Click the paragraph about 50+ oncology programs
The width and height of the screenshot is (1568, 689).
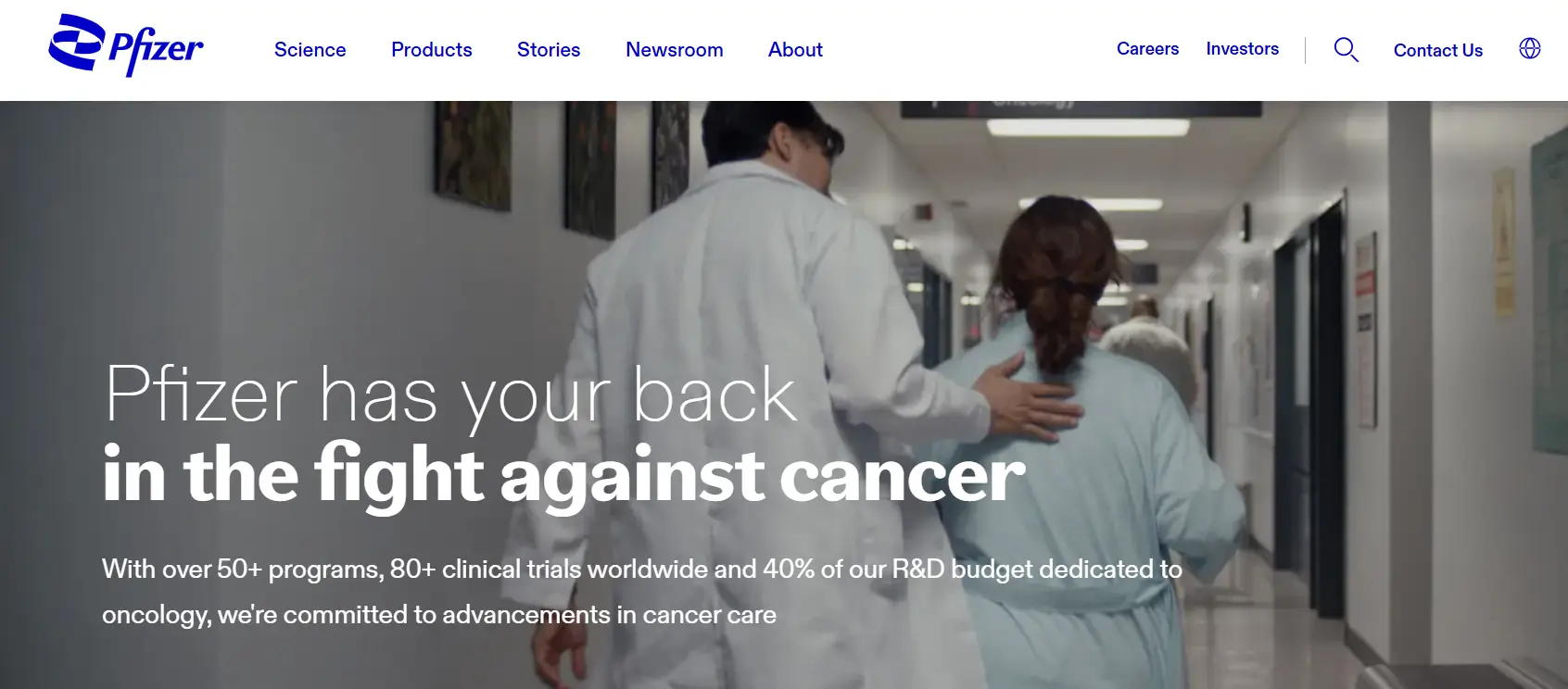tap(642, 592)
